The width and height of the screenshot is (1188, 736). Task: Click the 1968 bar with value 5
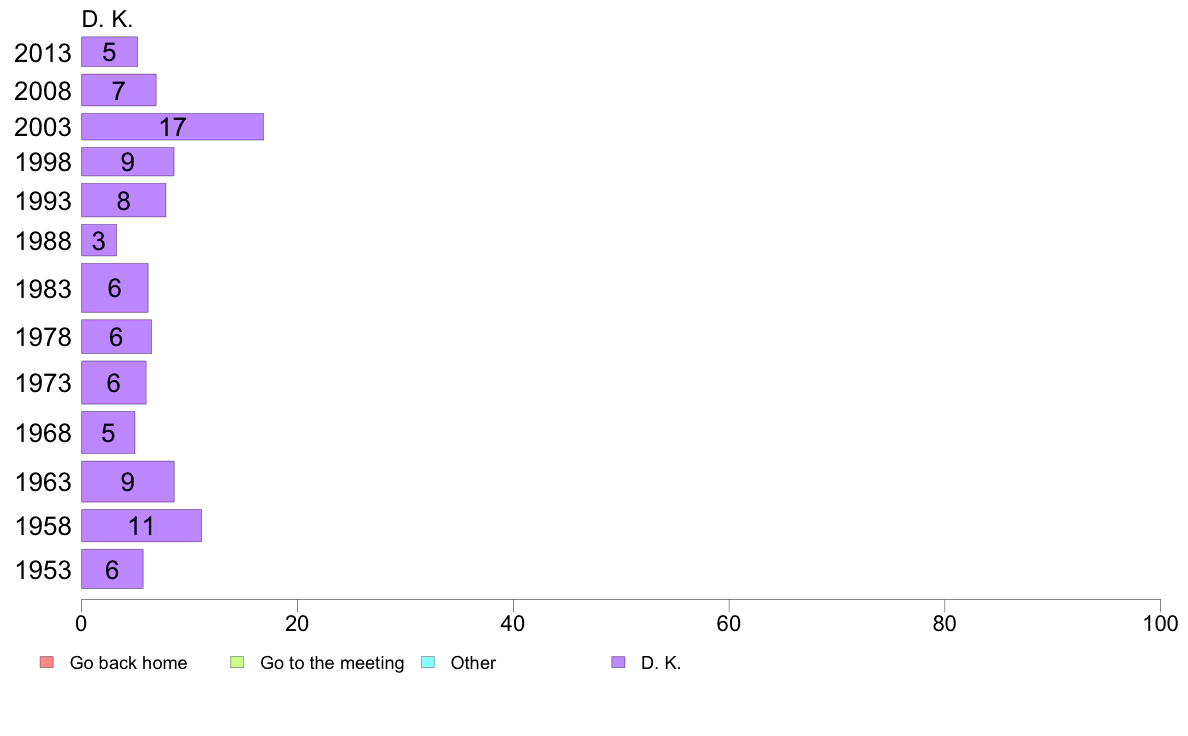[108, 433]
